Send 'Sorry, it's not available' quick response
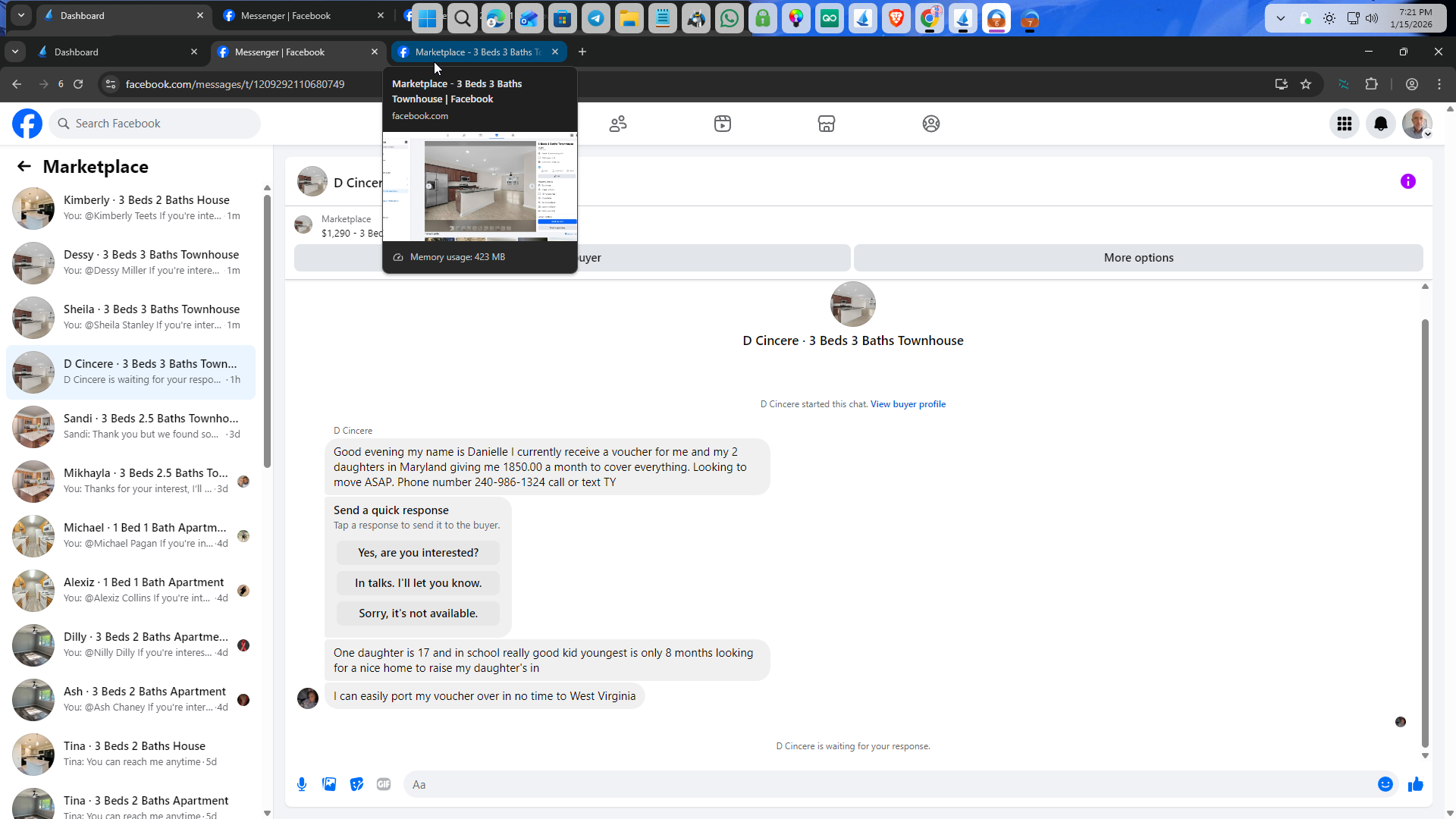Image resolution: width=1456 pixels, height=819 pixels. click(418, 613)
